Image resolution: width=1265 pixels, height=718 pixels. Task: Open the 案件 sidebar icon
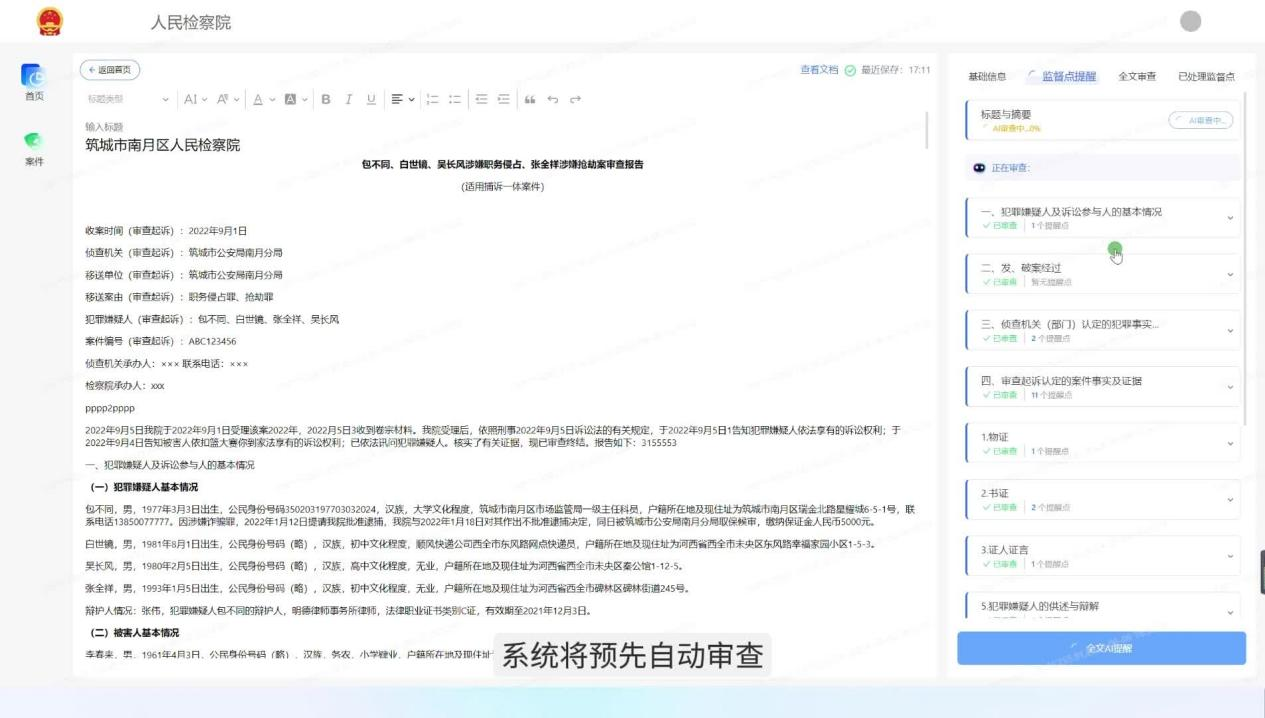pyautogui.click(x=34, y=147)
